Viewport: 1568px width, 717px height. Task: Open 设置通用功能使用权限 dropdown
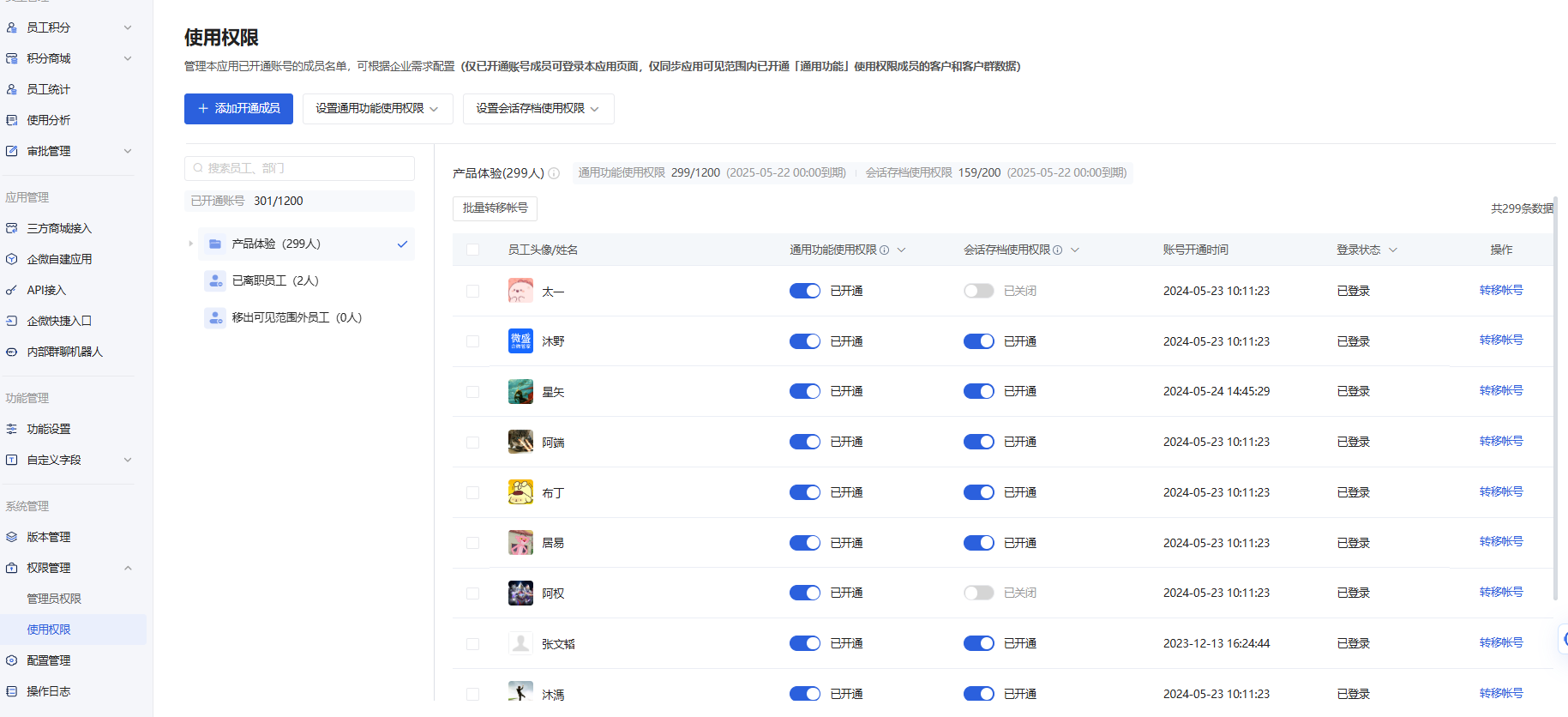point(377,109)
